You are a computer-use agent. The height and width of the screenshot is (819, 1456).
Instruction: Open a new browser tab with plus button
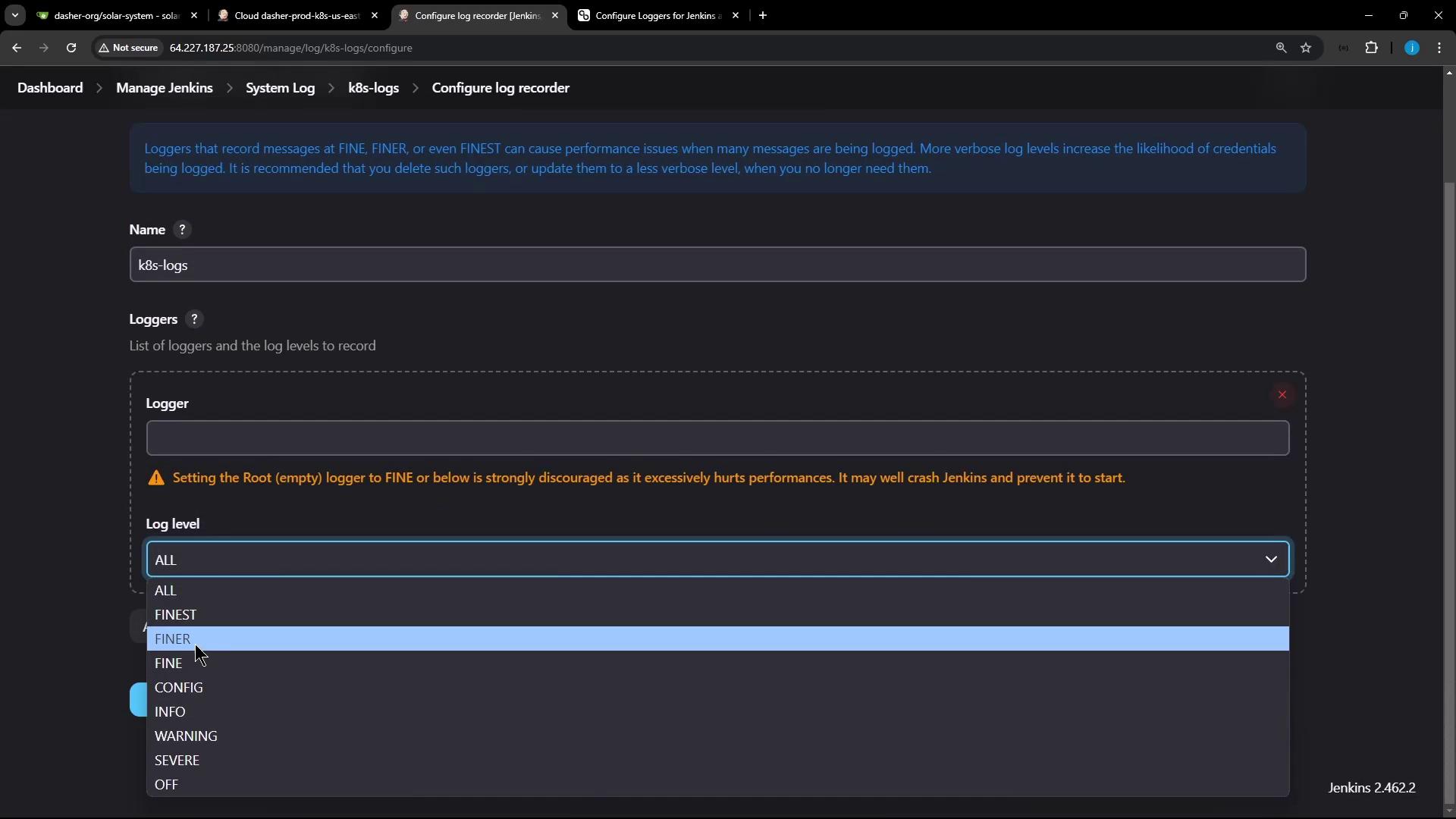tap(763, 15)
